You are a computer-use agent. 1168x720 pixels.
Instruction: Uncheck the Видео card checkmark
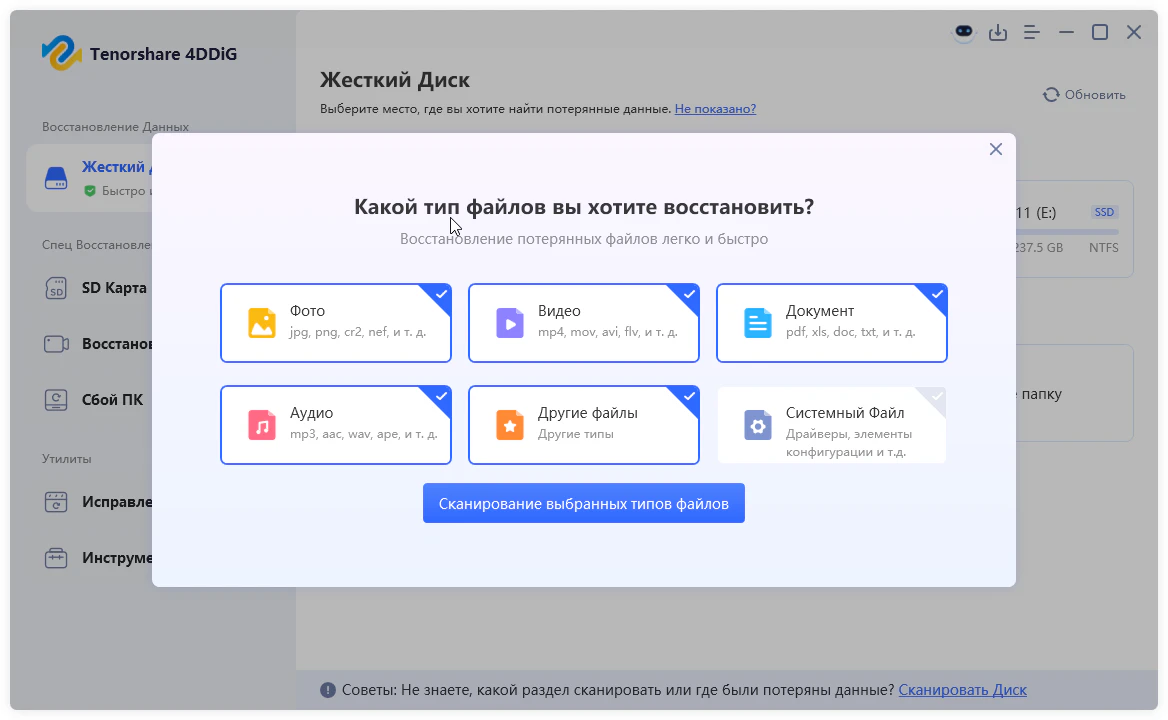coord(688,294)
